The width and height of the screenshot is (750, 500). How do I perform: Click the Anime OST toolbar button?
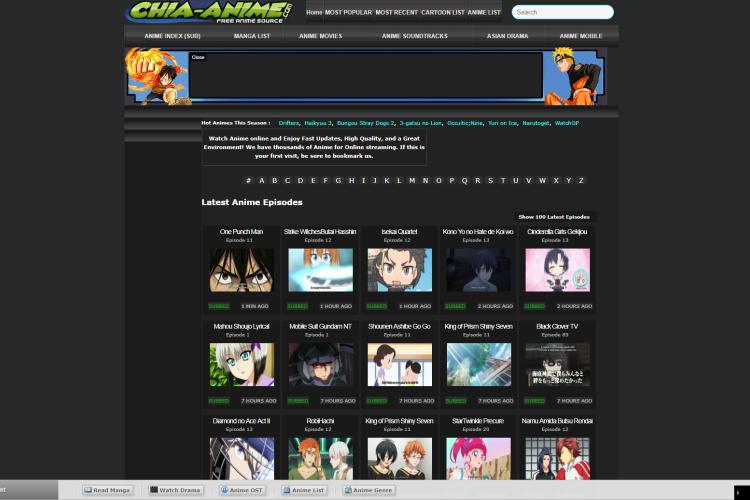pyautogui.click(x=242, y=490)
